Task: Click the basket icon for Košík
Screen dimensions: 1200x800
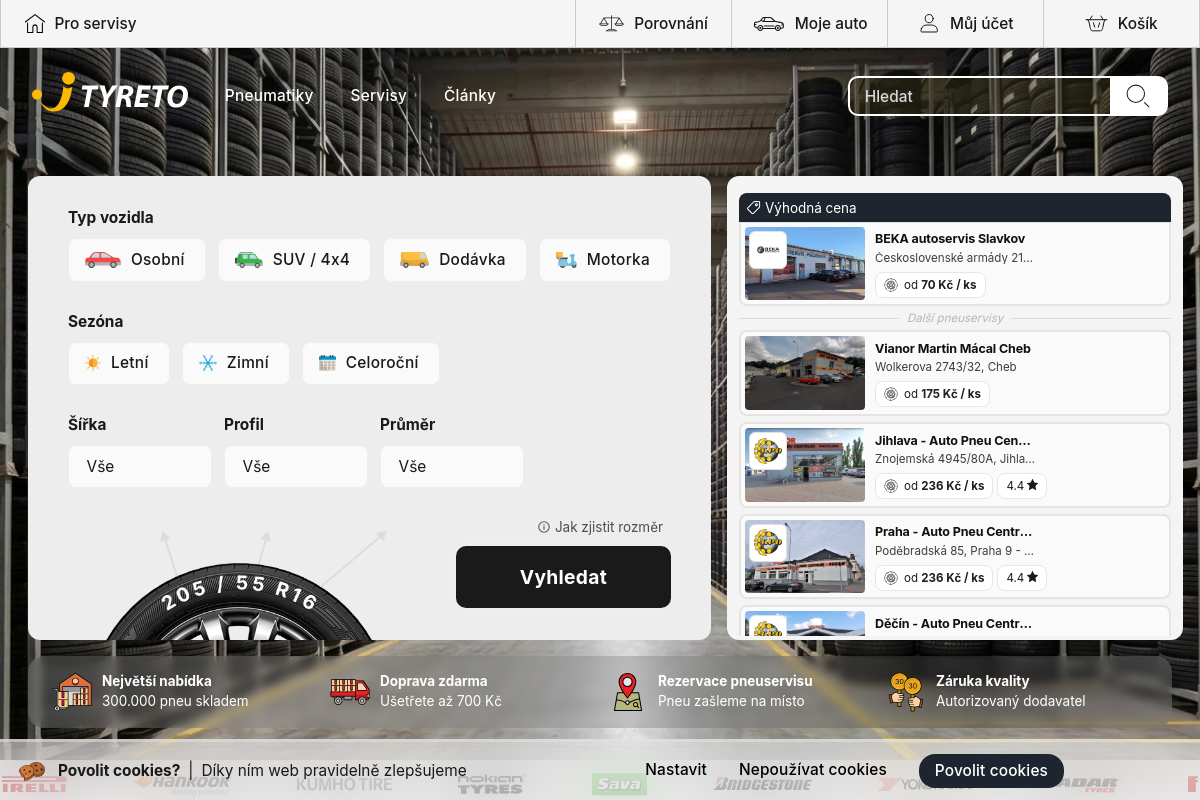Action: click(1097, 23)
